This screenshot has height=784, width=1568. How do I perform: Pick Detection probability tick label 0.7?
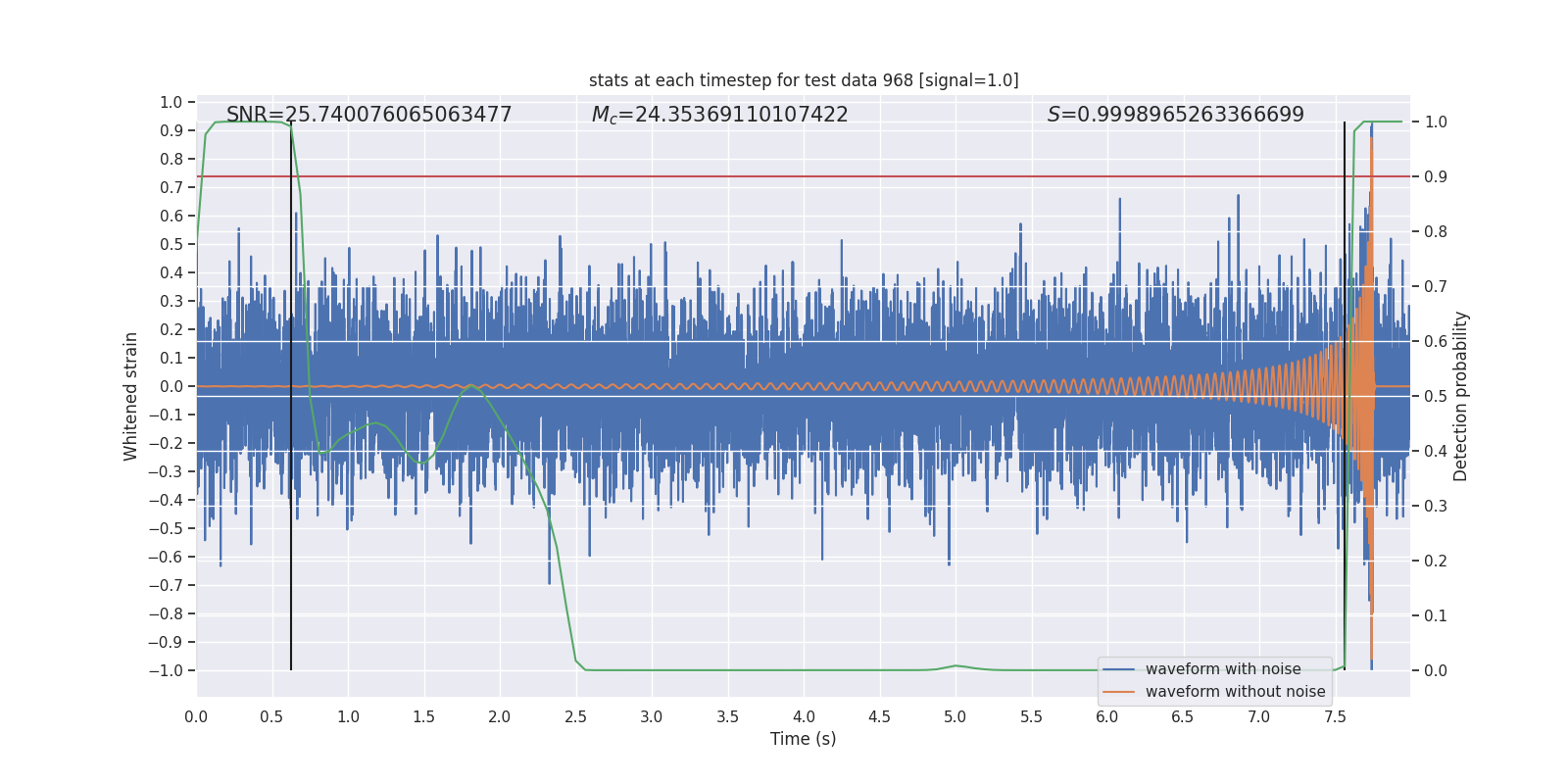[x=1436, y=286]
